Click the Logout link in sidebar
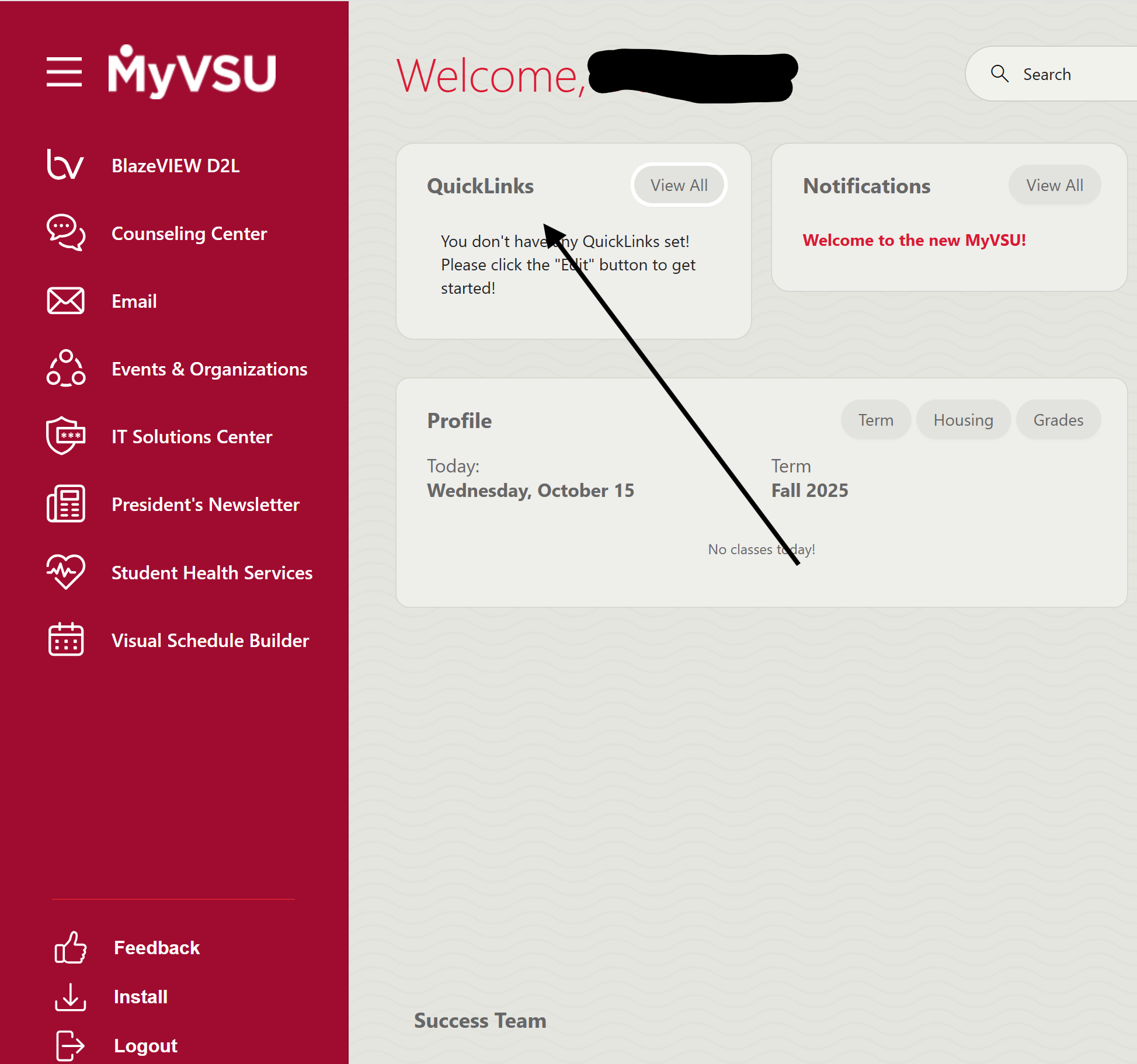 [145, 1045]
